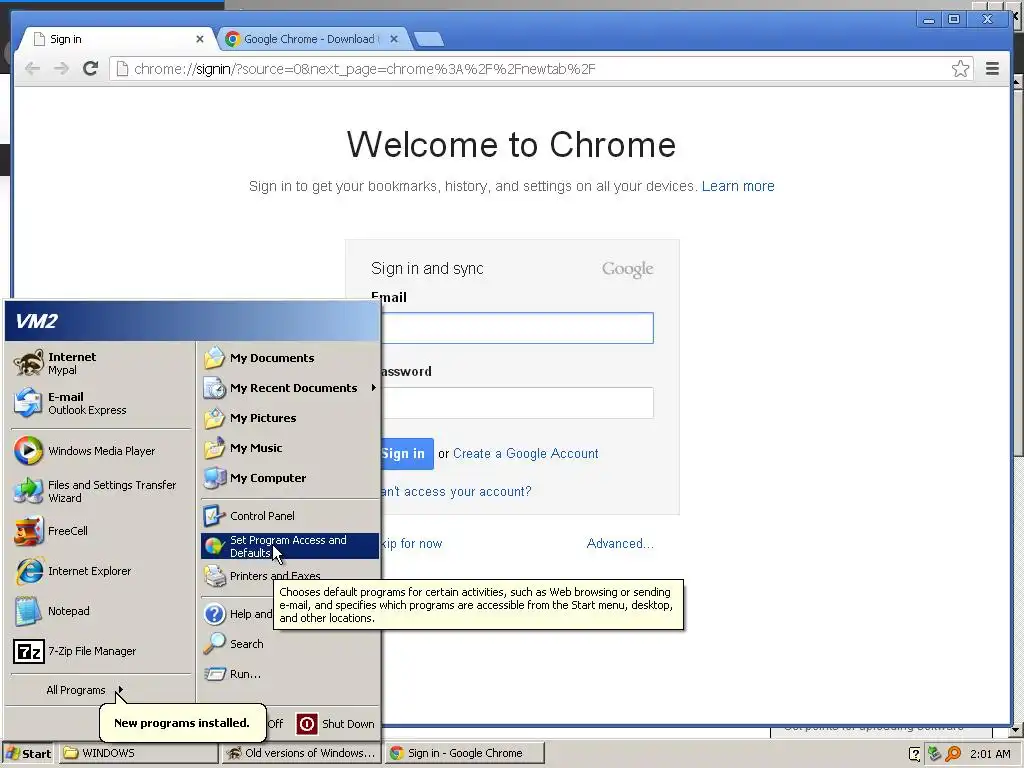Open Create a Google Account link
Viewport: 1024px width, 768px height.
point(526,454)
